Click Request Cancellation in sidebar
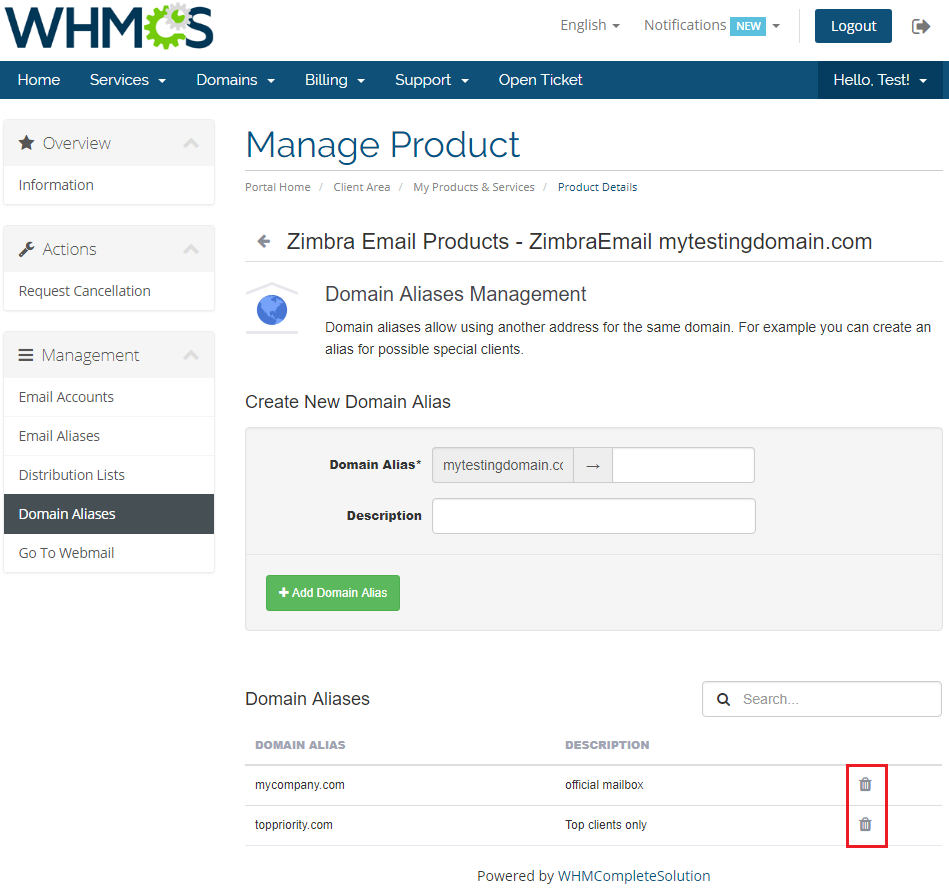The image size is (949, 893). click(x=109, y=291)
